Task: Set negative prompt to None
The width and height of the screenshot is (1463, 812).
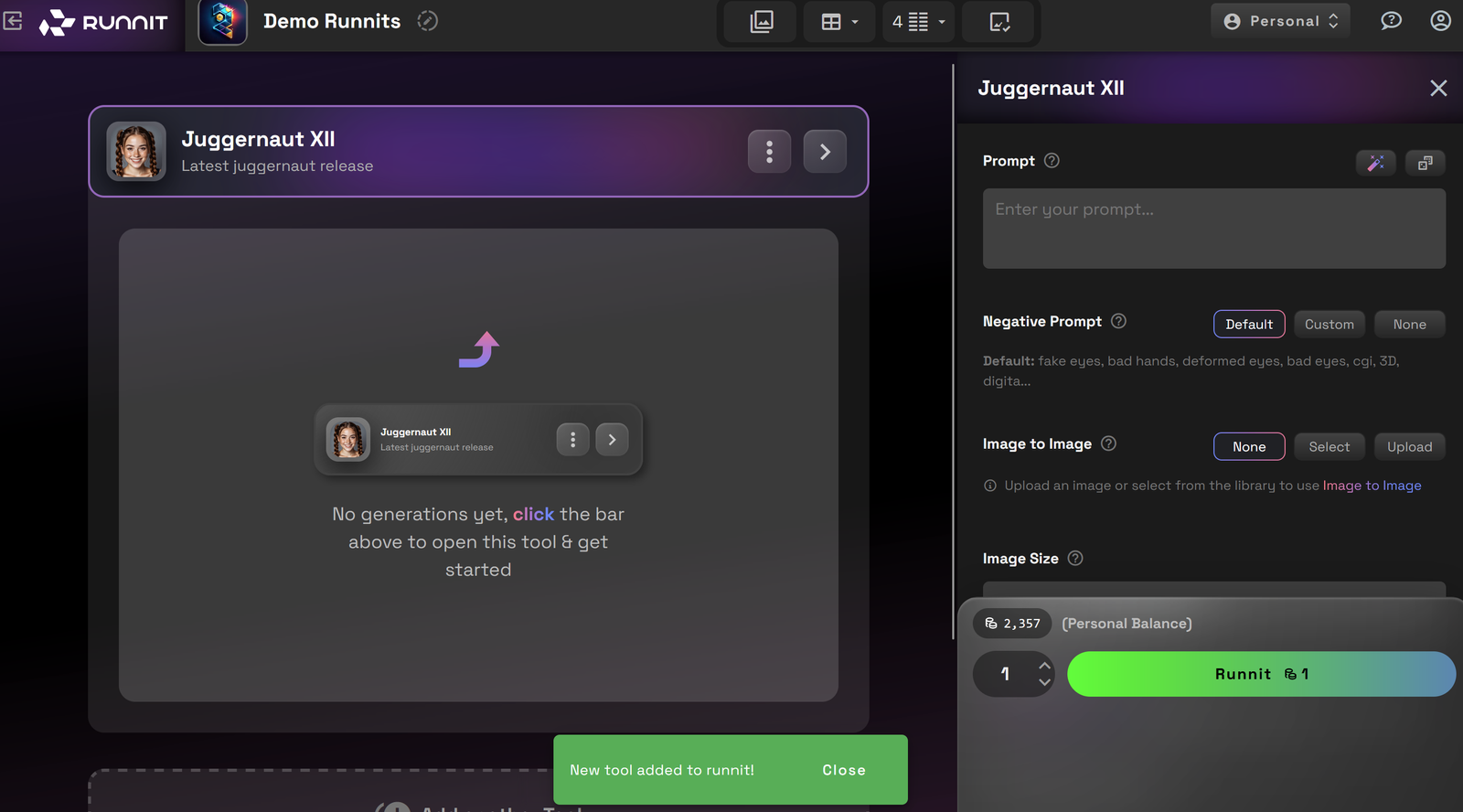Action: [1409, 325]
